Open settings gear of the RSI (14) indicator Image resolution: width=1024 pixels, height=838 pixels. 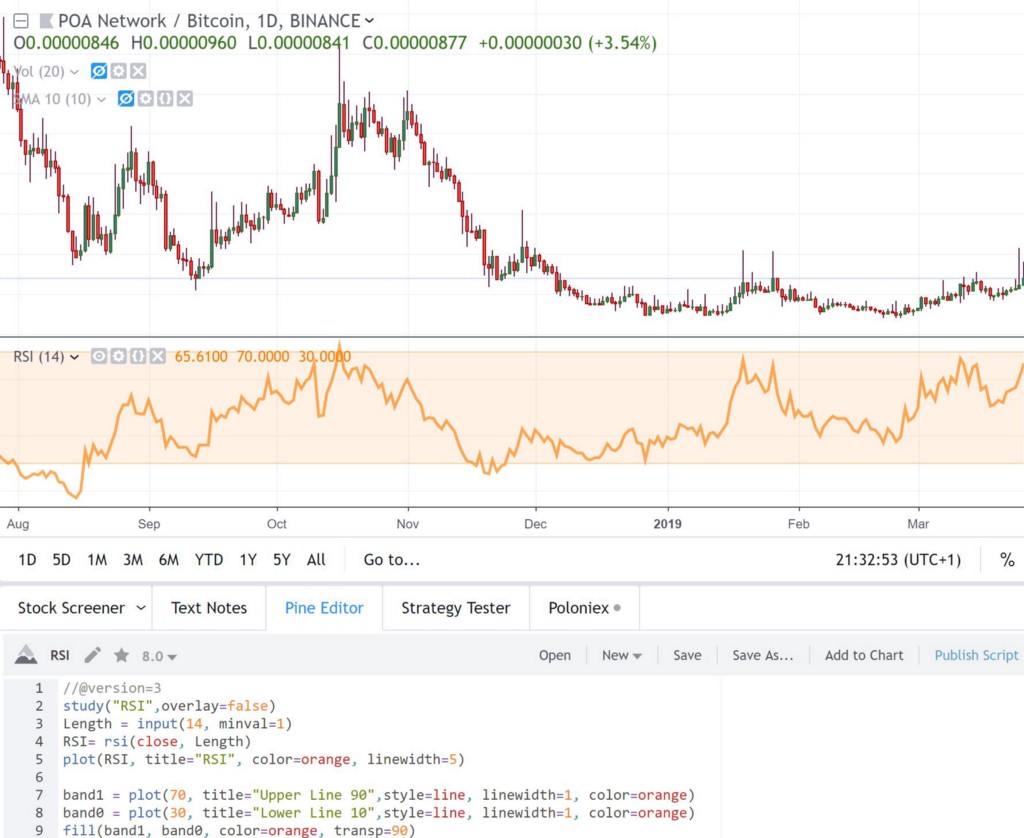click(x=118, y=356)
